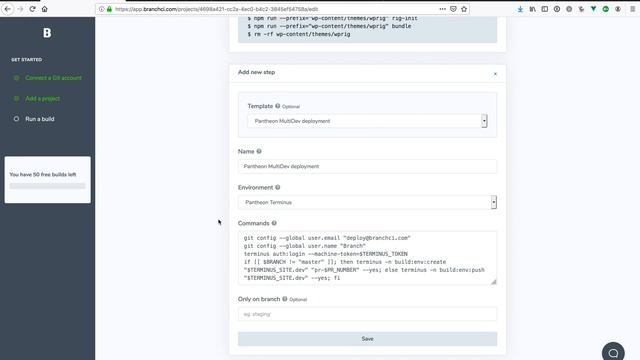The height and width of the screenshot is (360, 640).
Task: Click the green circular extension icon
Action: [x=606, y=9]
